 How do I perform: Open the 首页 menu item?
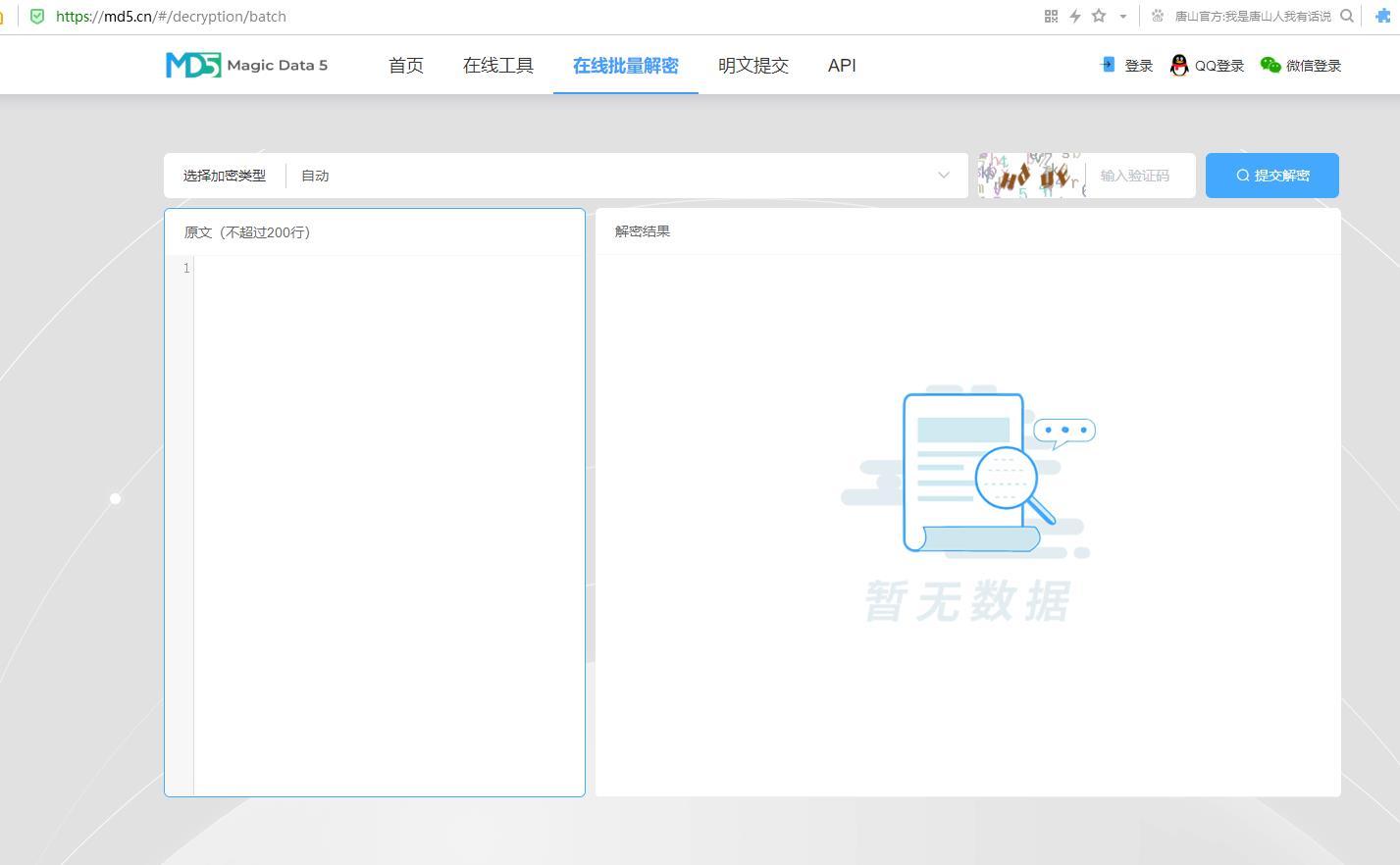[406, 66]
